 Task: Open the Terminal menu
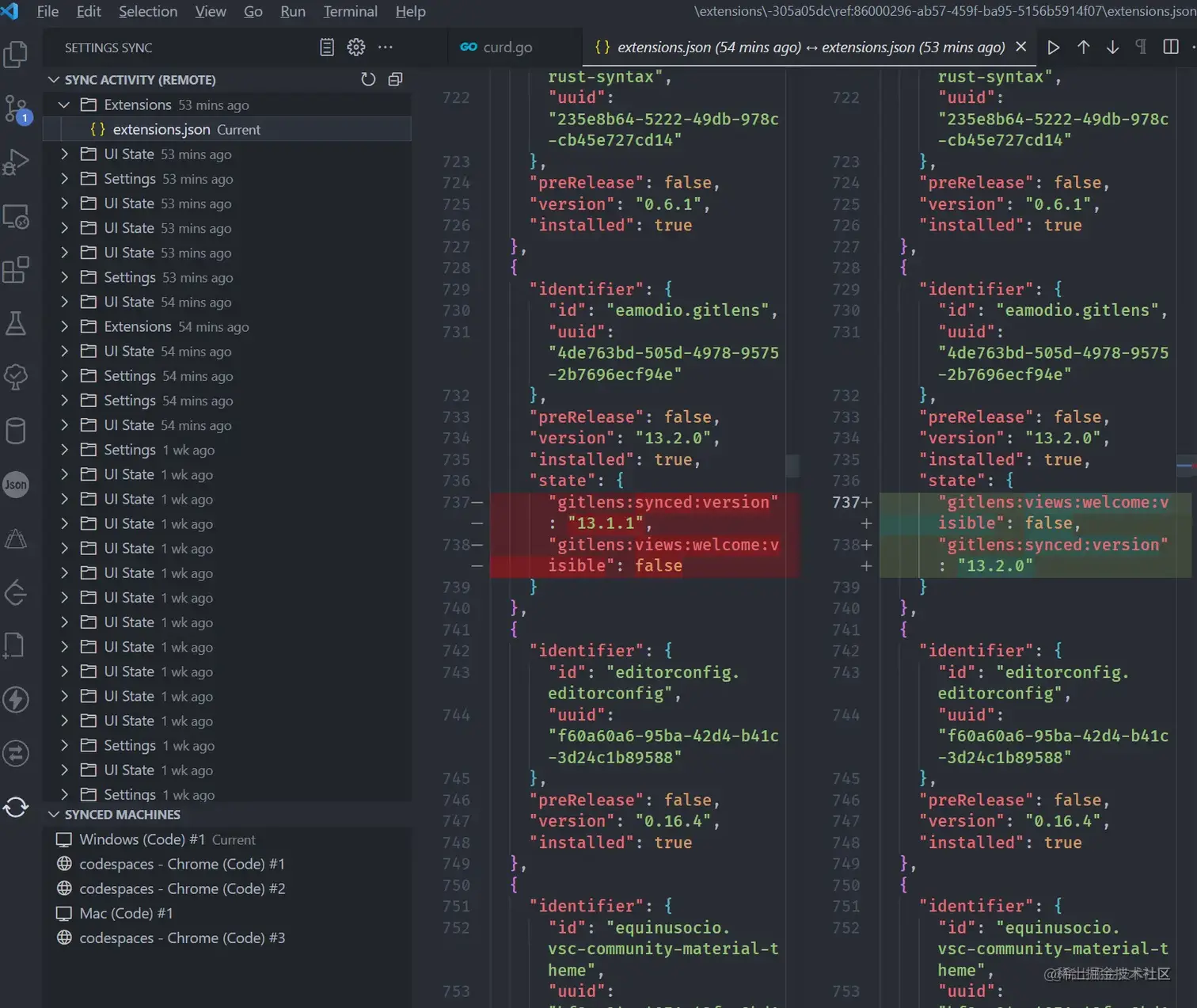pos(350,11)
